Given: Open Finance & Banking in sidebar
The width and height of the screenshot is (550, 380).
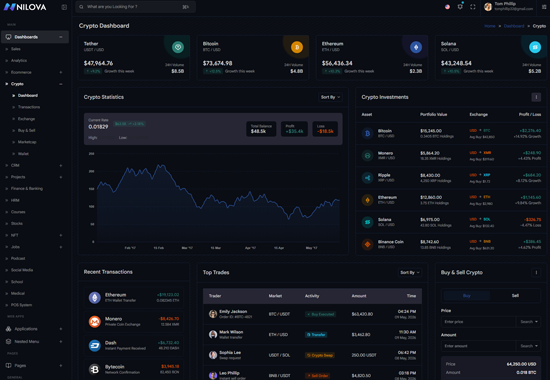Looking at the screenshot, I should pyautogui.click(x=27, y=188).
